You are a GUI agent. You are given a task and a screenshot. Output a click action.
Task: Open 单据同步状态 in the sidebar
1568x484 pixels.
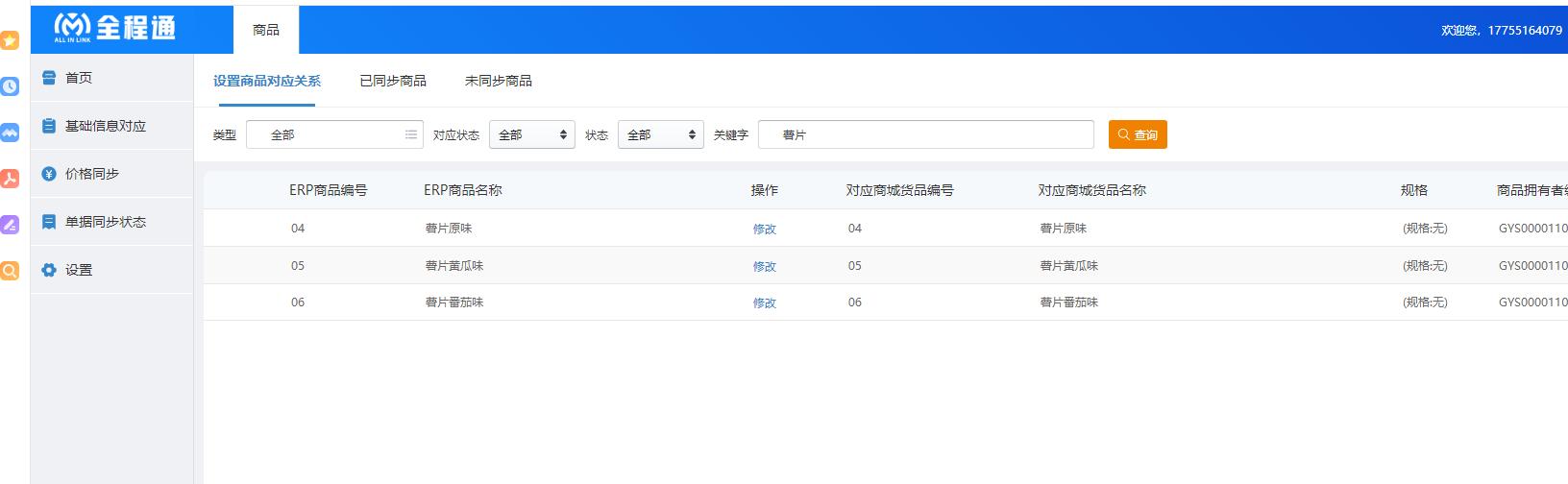coord(111,222)
